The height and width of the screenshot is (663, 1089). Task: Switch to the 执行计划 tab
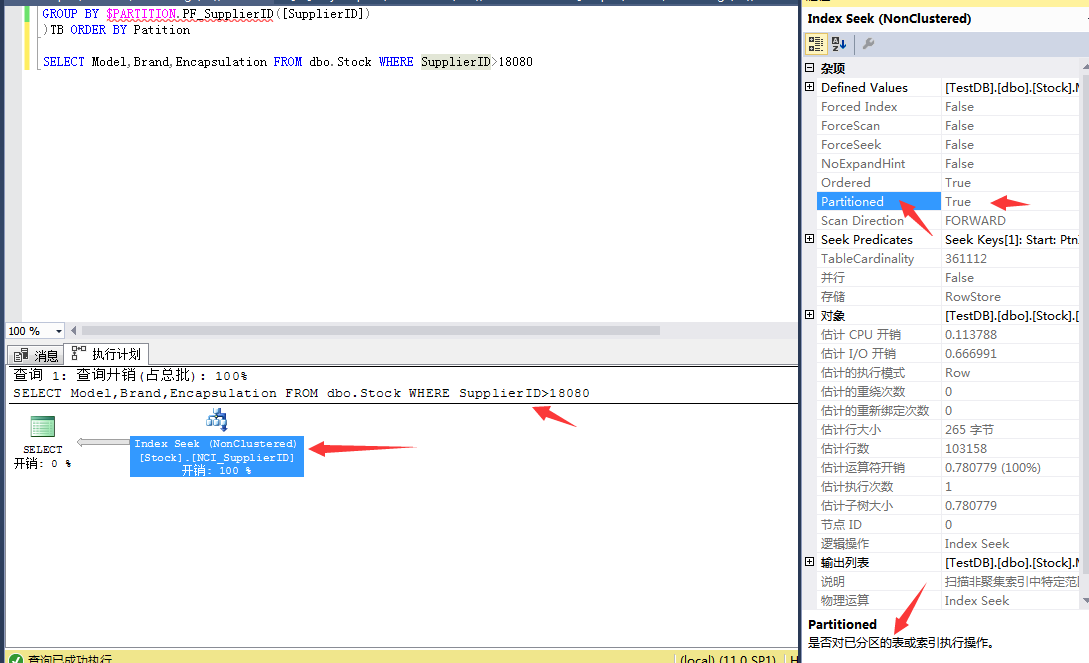108,354
